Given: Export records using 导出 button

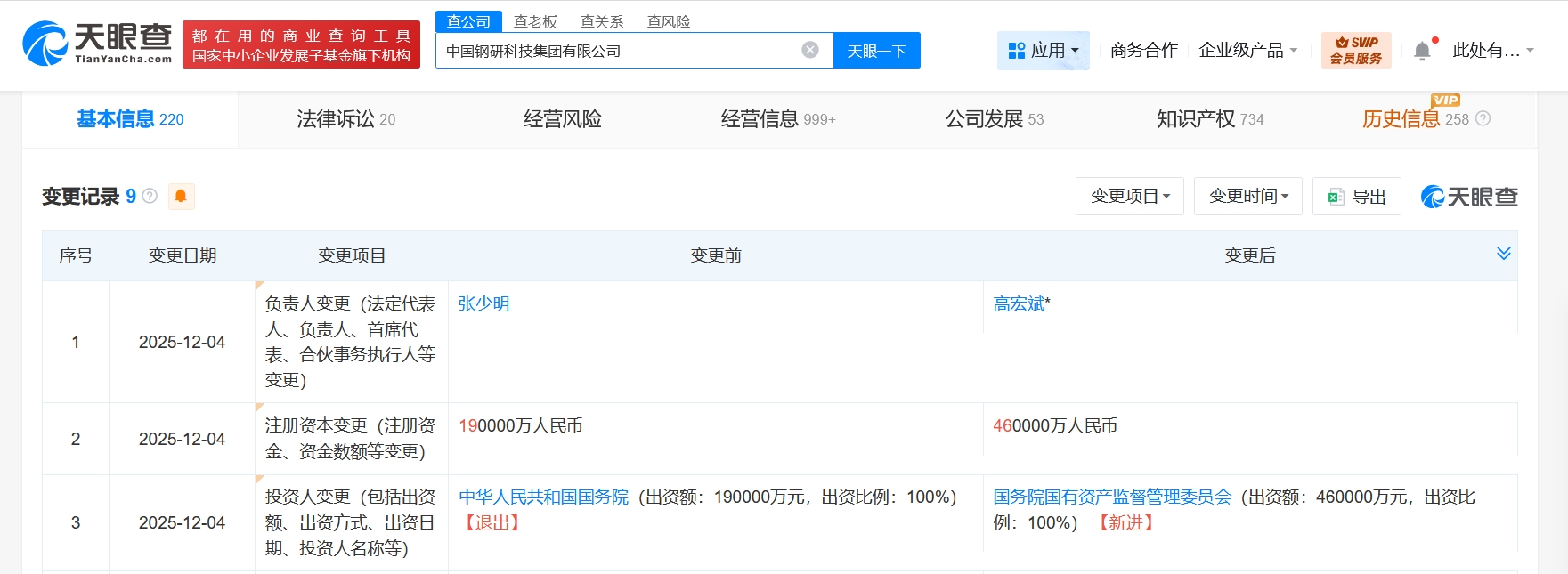Looking at the screenshot, I should [1356, 197].
